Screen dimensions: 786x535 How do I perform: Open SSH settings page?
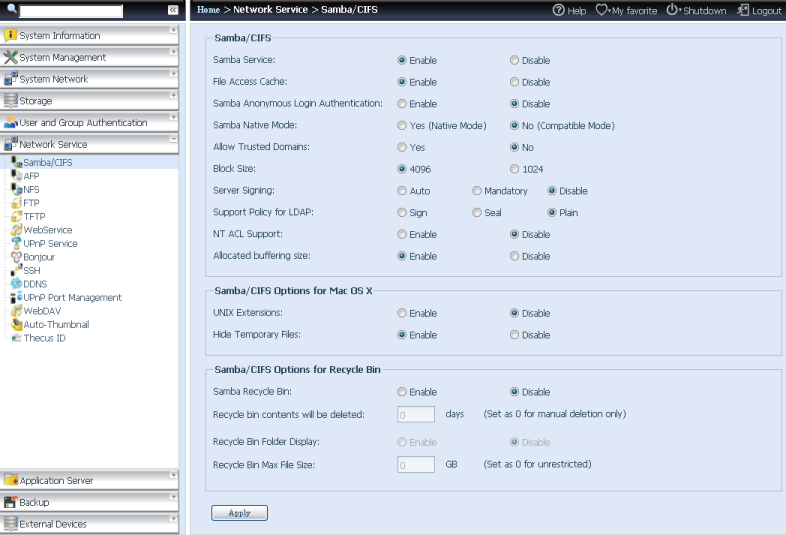tap(32, 270)
